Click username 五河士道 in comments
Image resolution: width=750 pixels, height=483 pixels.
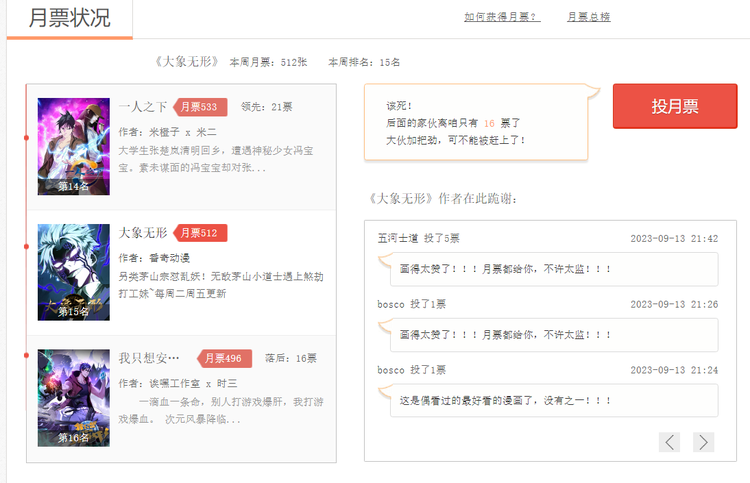tap(397, 238)
